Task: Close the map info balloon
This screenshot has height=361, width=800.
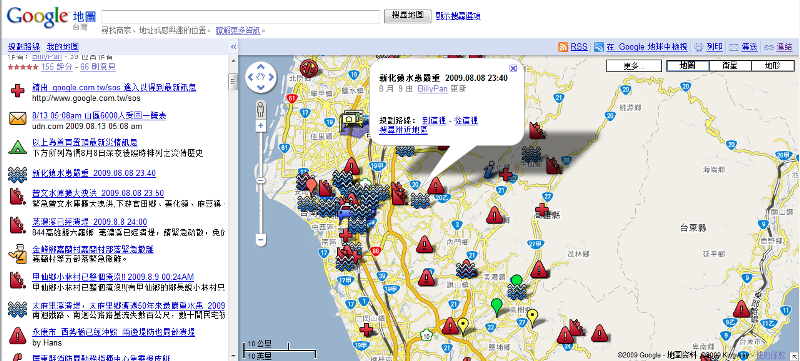Action: tap(514, 68)
